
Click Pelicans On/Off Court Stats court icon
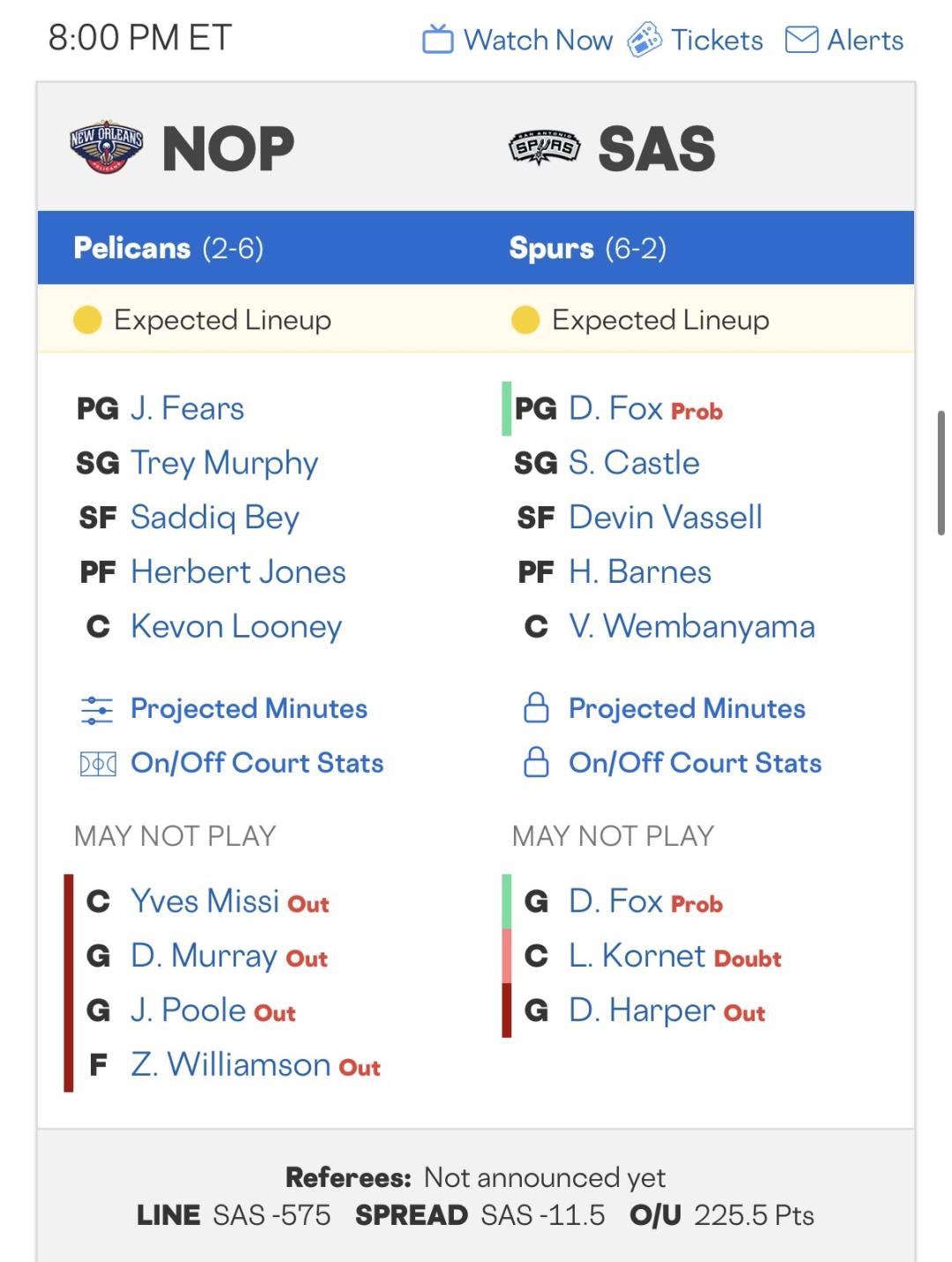(x=97, y=764)
